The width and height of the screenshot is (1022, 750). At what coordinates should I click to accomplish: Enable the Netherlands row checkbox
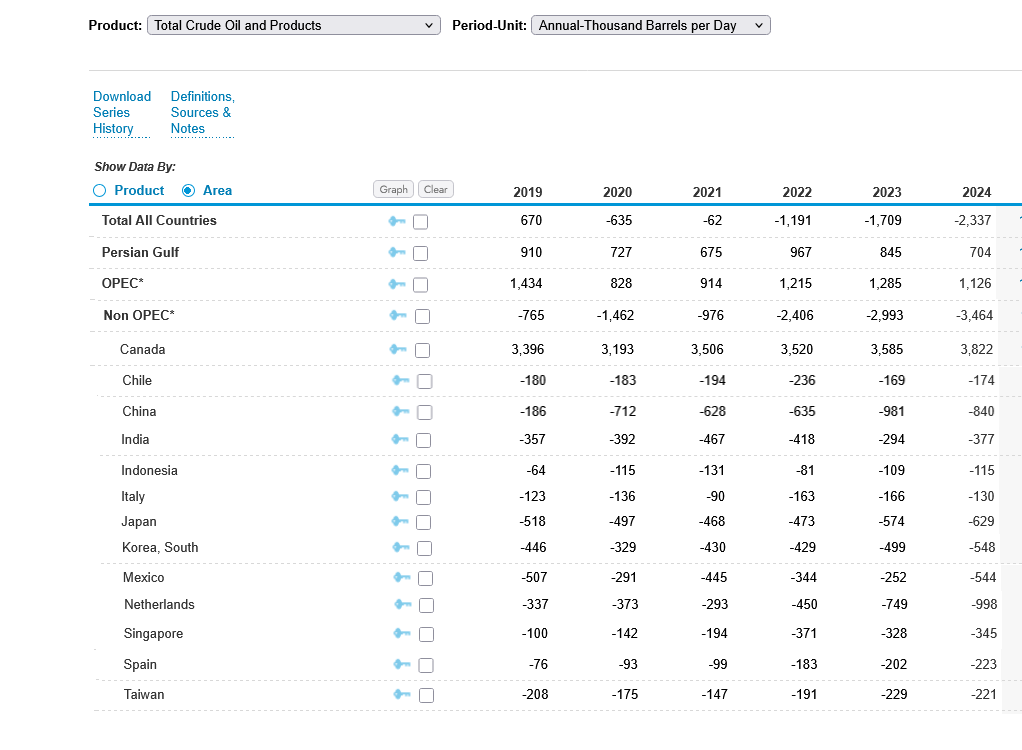pyautogui.click(x=426, y=605)
